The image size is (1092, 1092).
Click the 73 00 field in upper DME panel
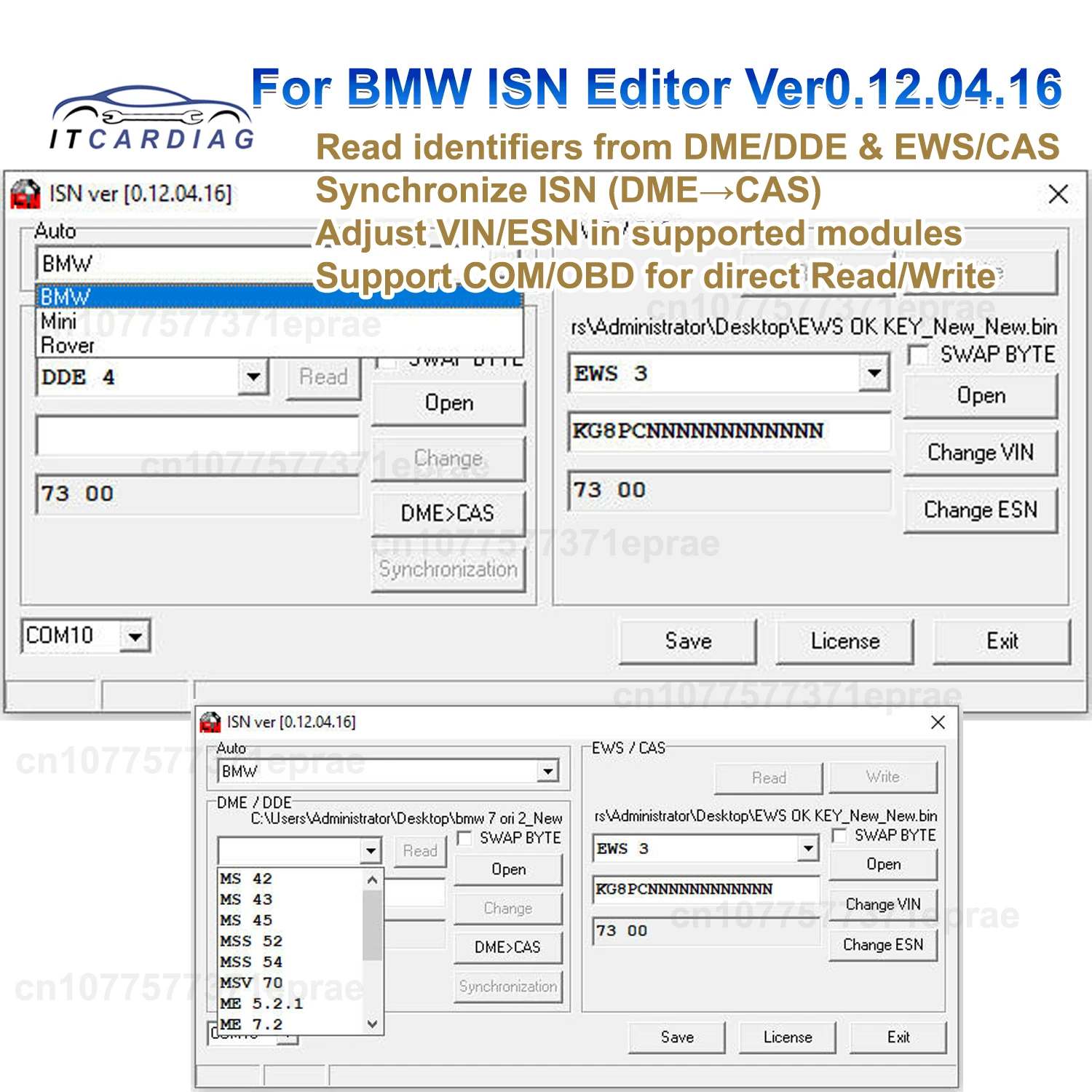197,494
